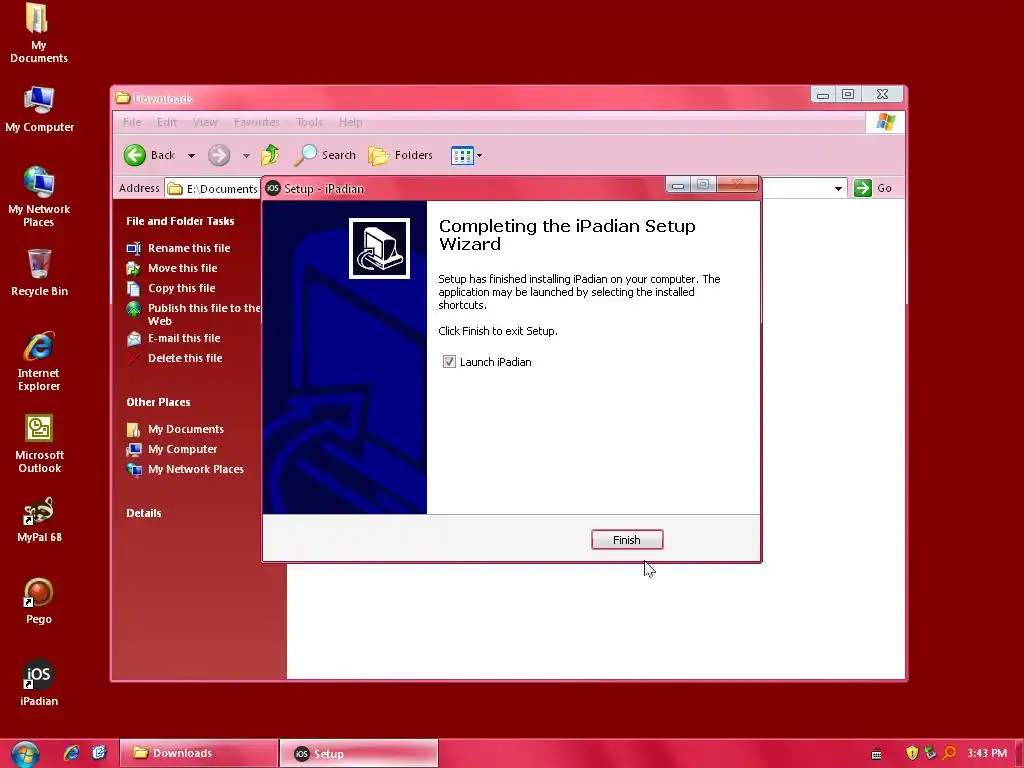Click the keyboard tray icon
The width and height of the screenshot is (1024, 768).
point(877,754)
